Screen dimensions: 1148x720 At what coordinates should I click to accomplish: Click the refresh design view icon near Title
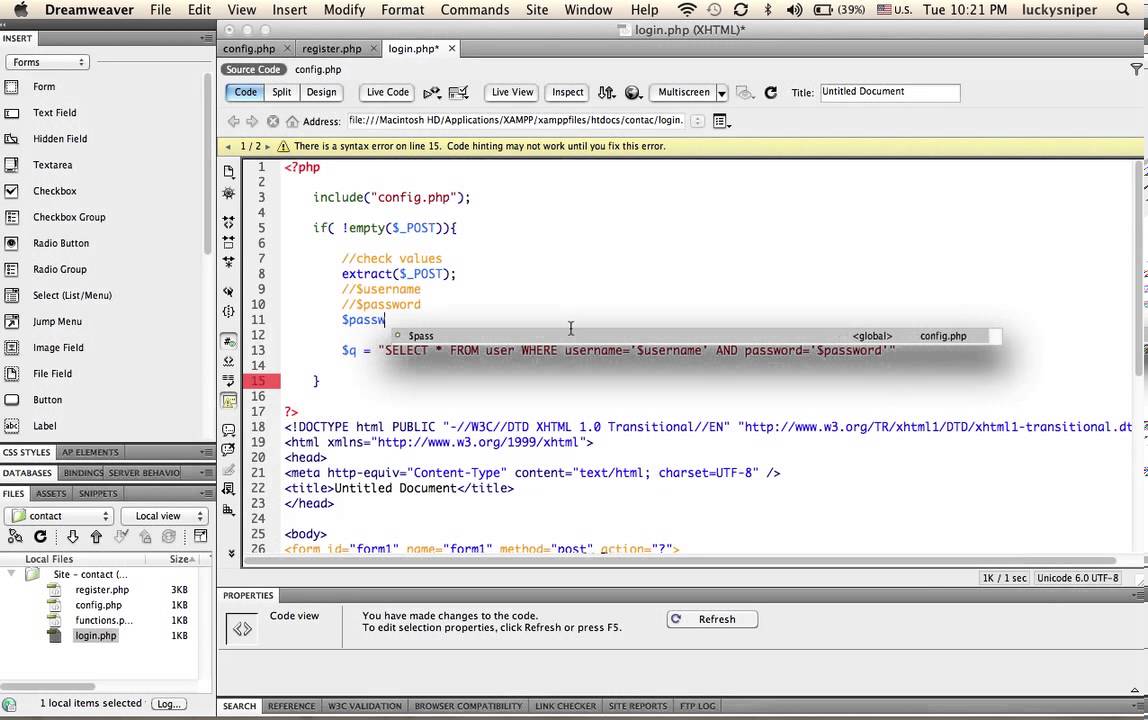[771, 92]
